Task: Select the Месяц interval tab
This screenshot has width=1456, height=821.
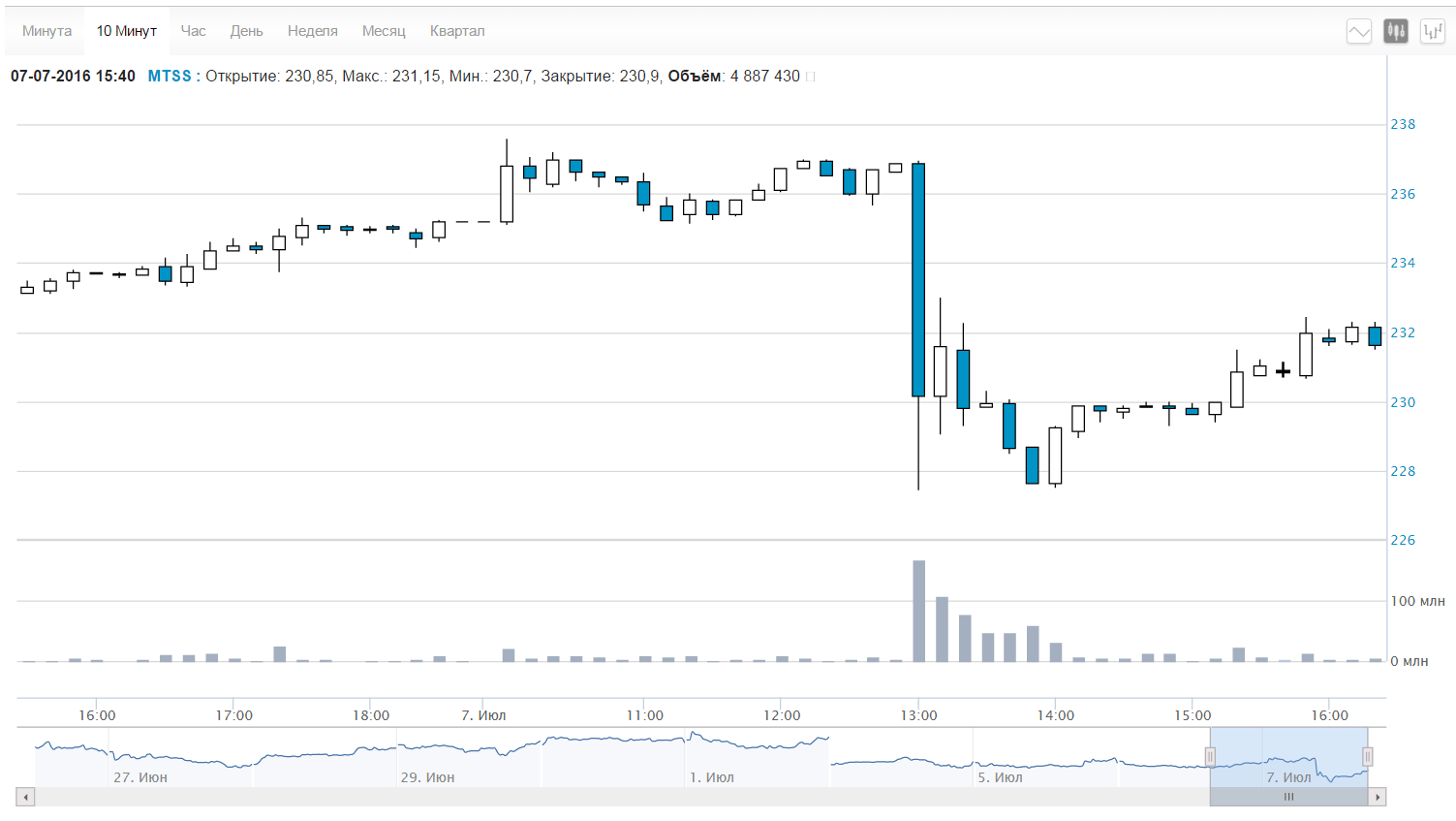Action: click(x=384, y=31)
